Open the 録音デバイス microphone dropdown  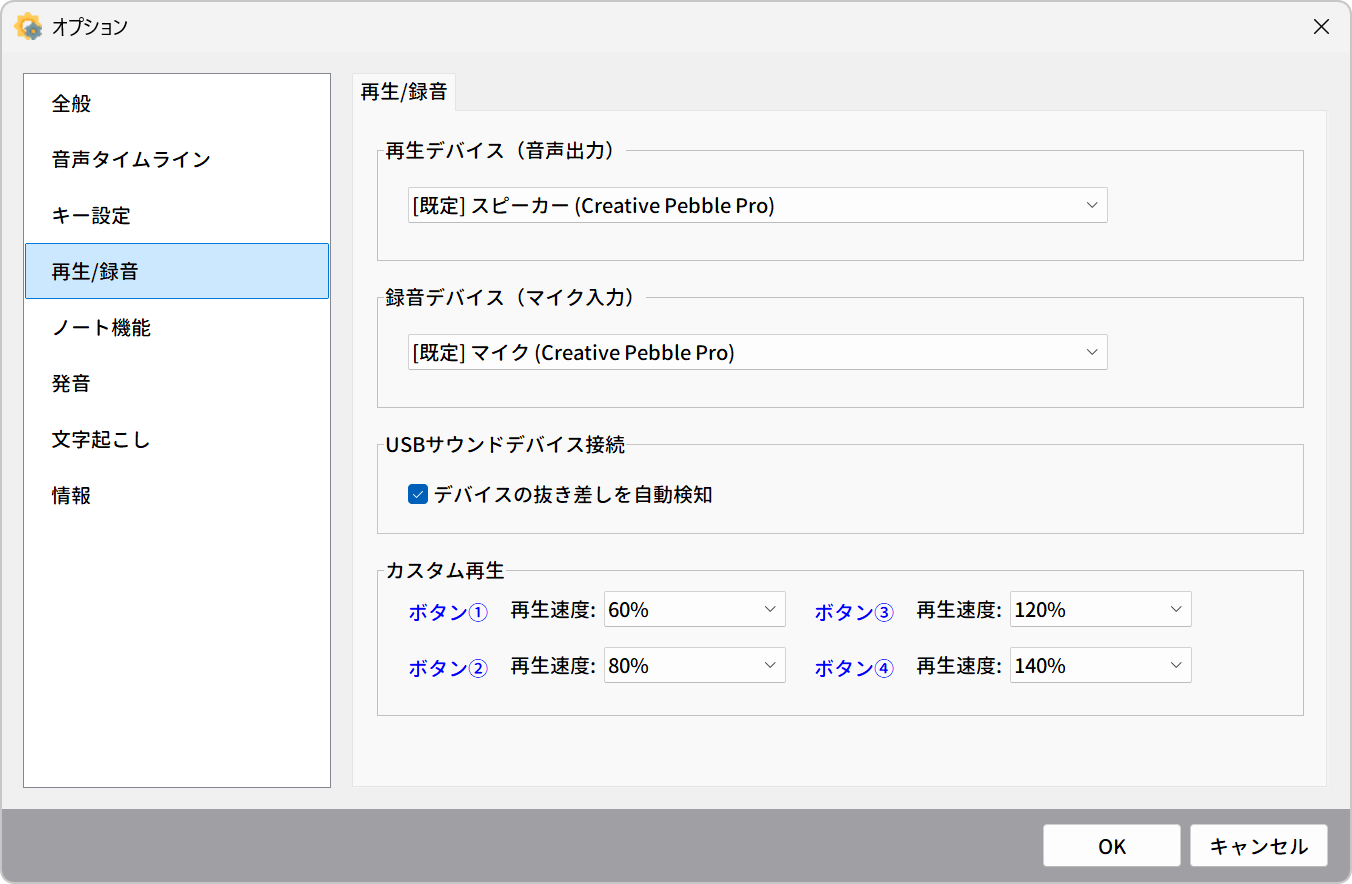tap(757, 352)
